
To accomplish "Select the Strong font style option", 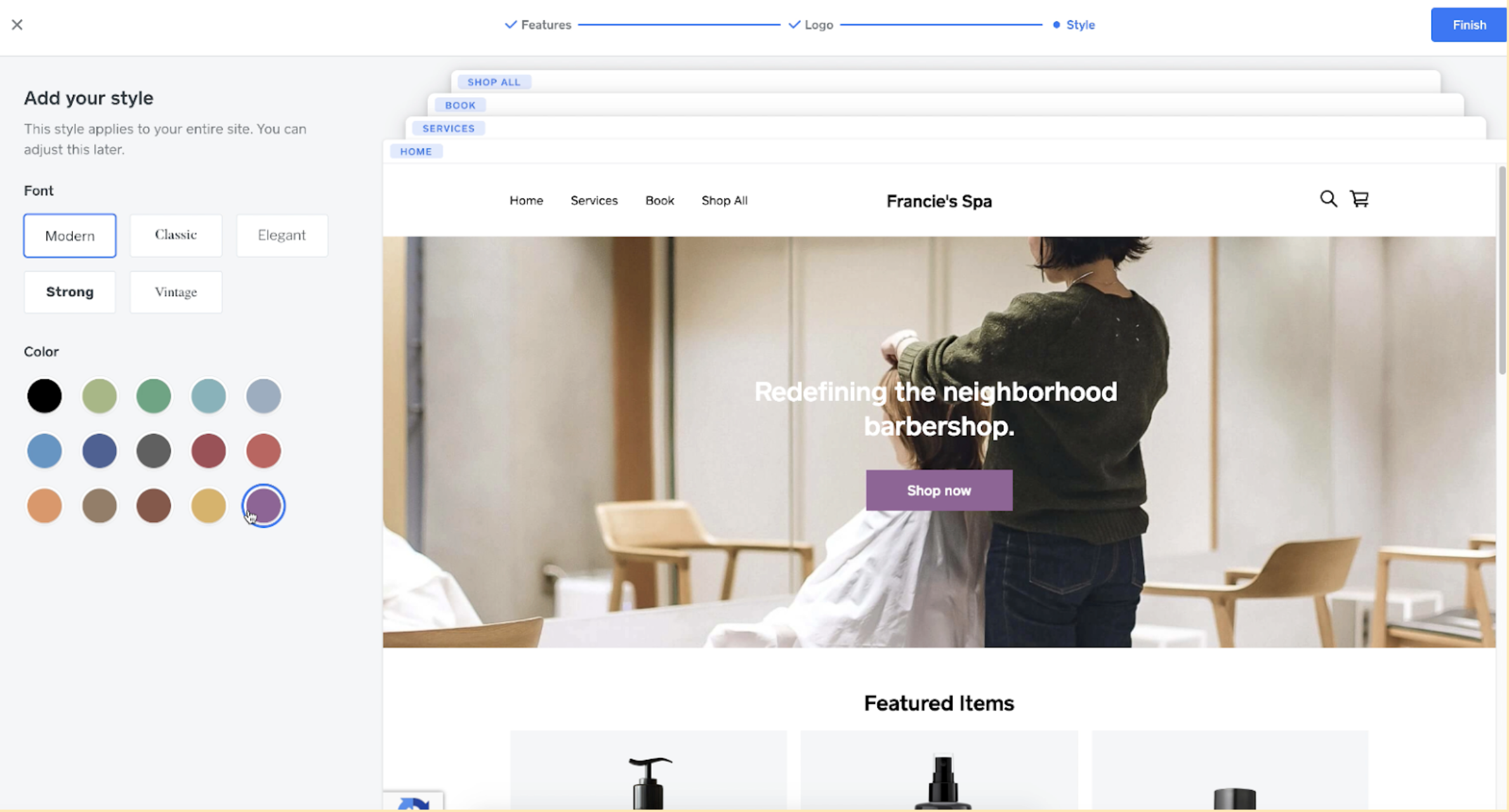I will [x=69, y=291].
